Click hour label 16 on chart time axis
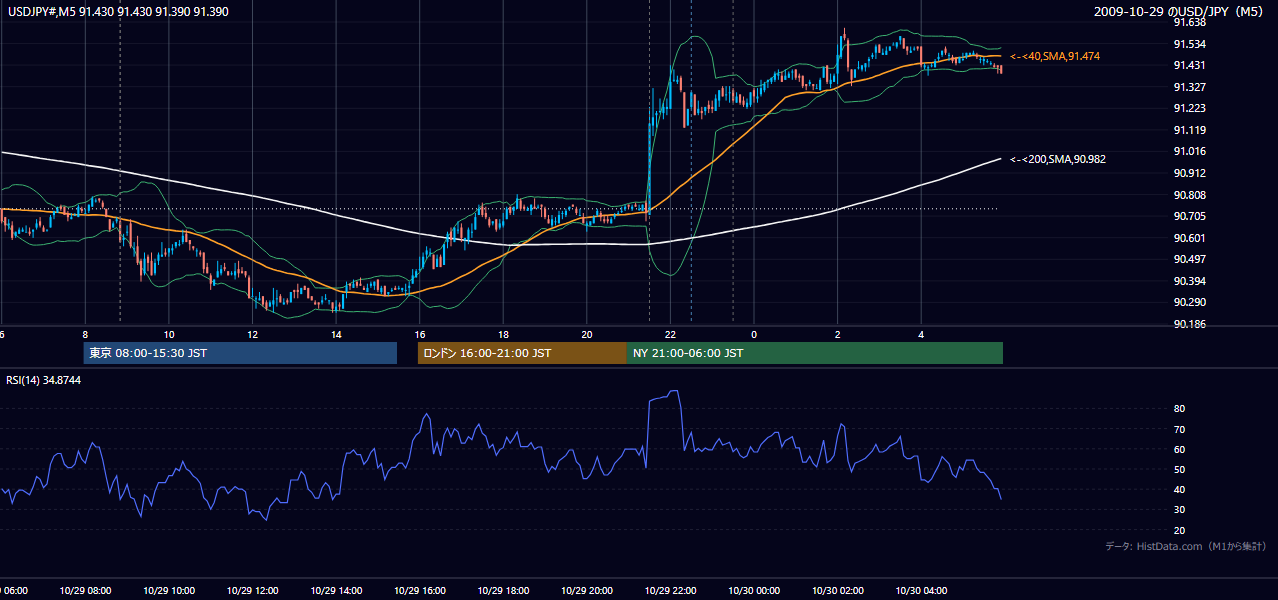This screenshot has width=1278, height=600. [x=420, y=334]
